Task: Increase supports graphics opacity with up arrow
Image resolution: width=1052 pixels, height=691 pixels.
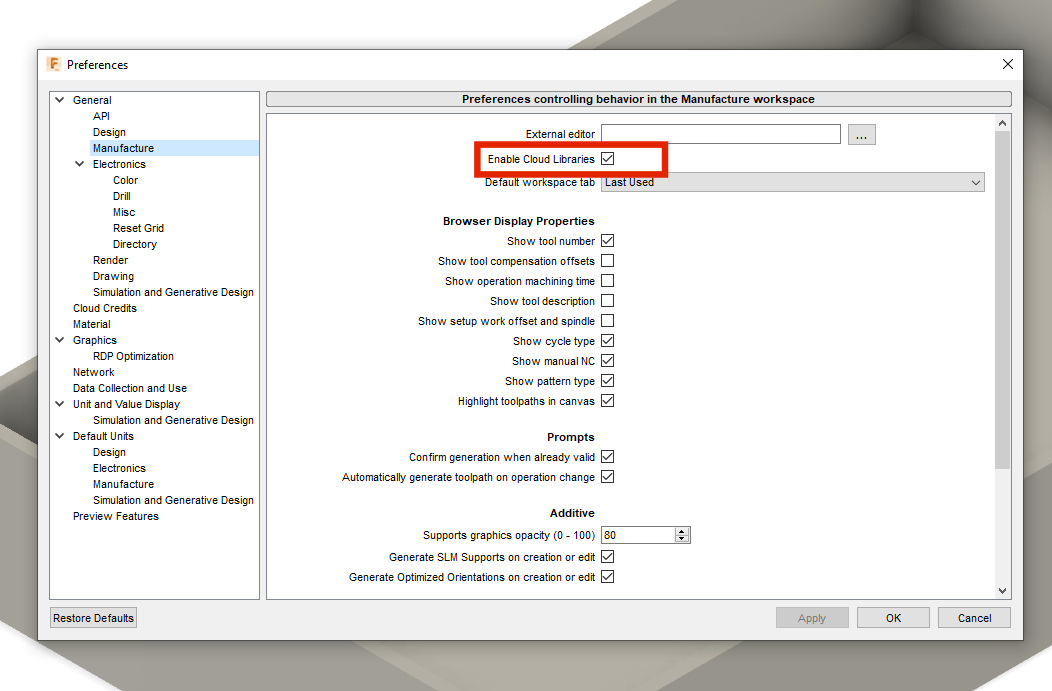Action: [x=682, y=531]
